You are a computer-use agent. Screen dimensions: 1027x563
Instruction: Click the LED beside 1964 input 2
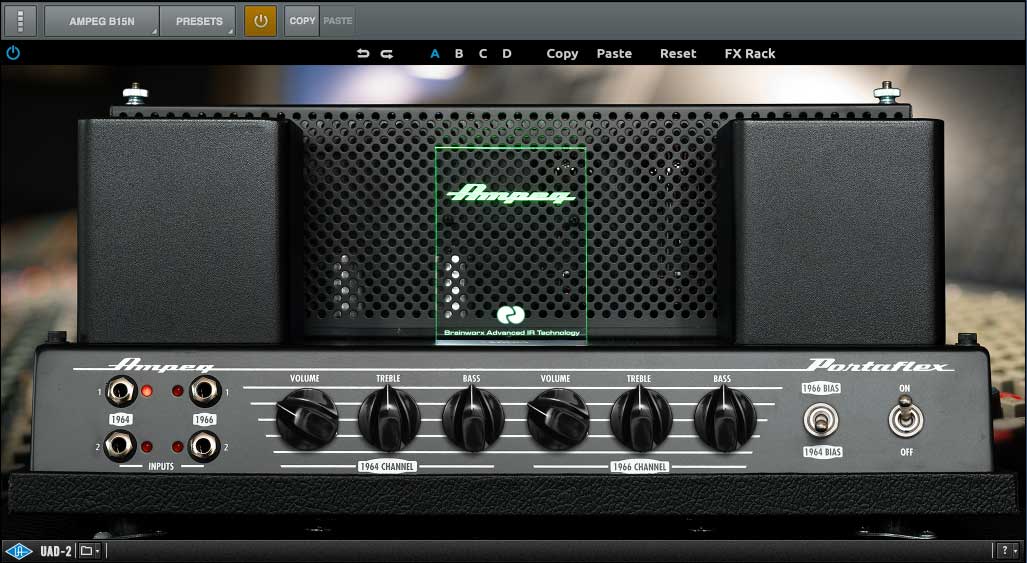tap(147, 446)
